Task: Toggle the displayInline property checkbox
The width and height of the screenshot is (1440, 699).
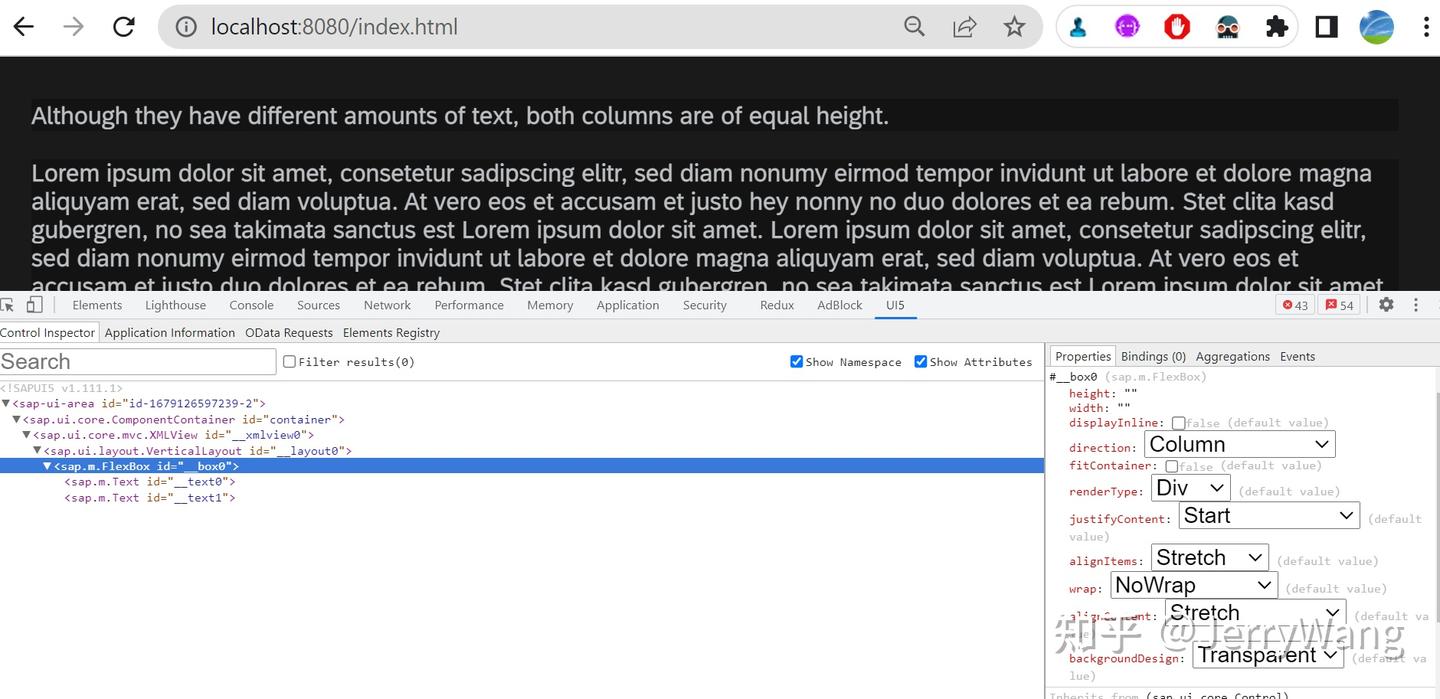Action: click(x=1178, y=423)
